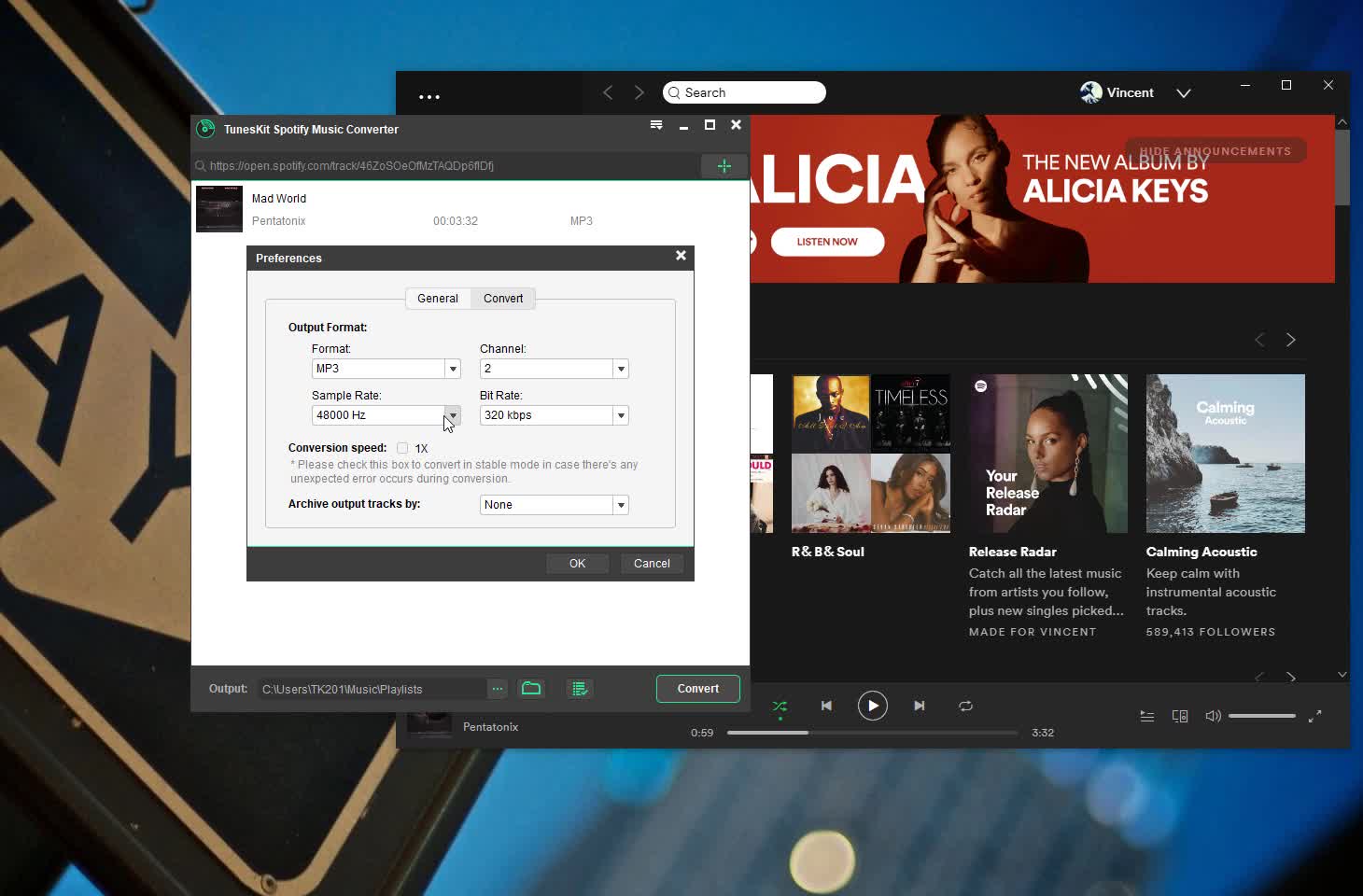Open the converted history list icon
This screenshot has height=896, width=1363.
(580, 689)
